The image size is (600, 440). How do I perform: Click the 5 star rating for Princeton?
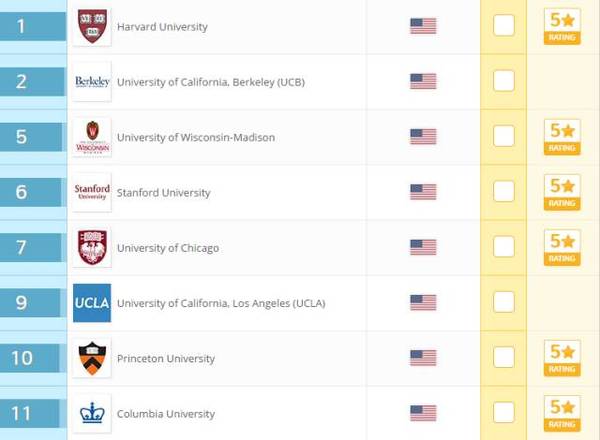562,358
